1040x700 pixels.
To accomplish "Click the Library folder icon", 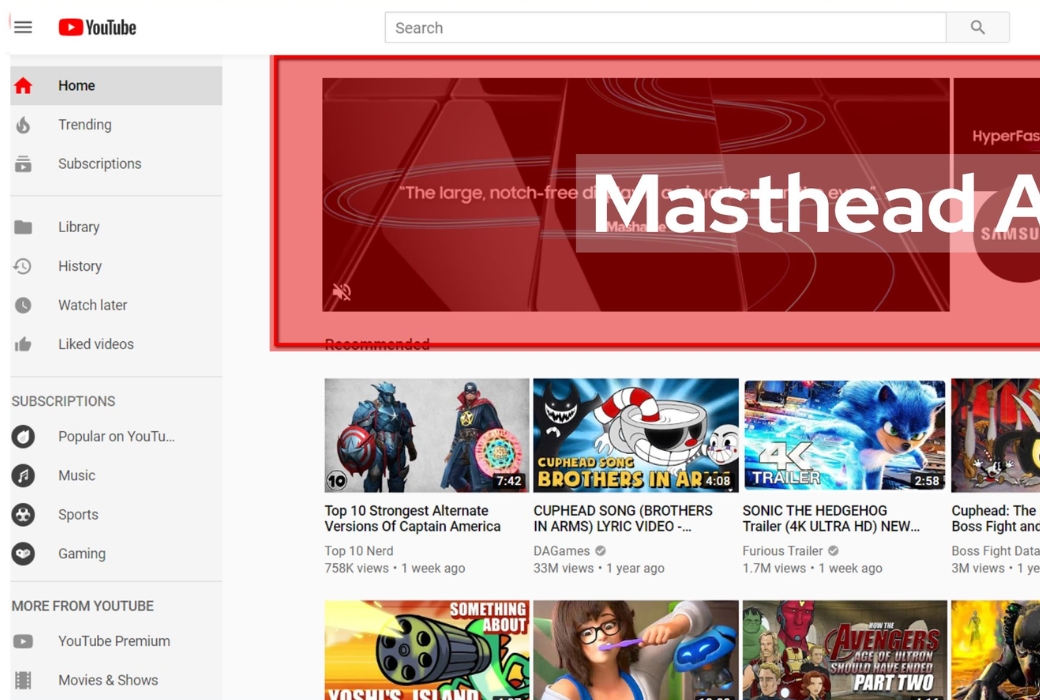I will 23,227.
